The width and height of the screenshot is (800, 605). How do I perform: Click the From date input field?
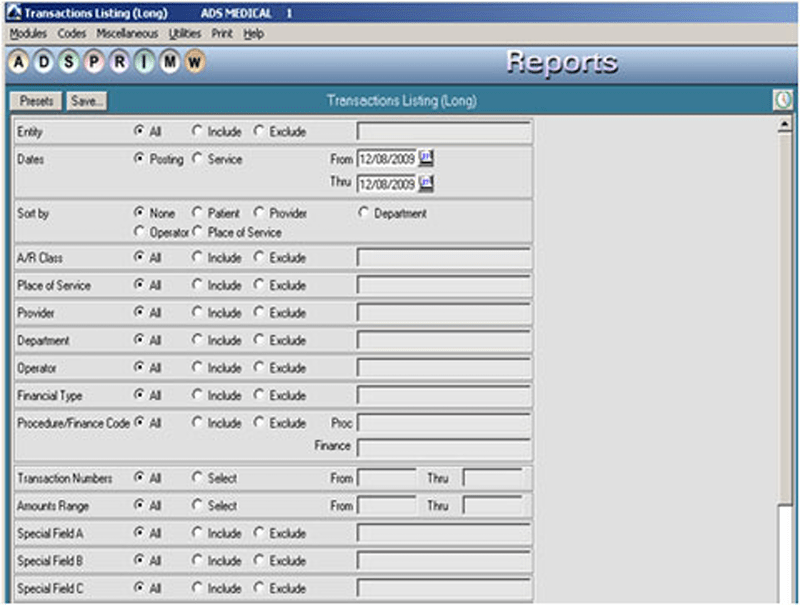click(x=386, y=159)
